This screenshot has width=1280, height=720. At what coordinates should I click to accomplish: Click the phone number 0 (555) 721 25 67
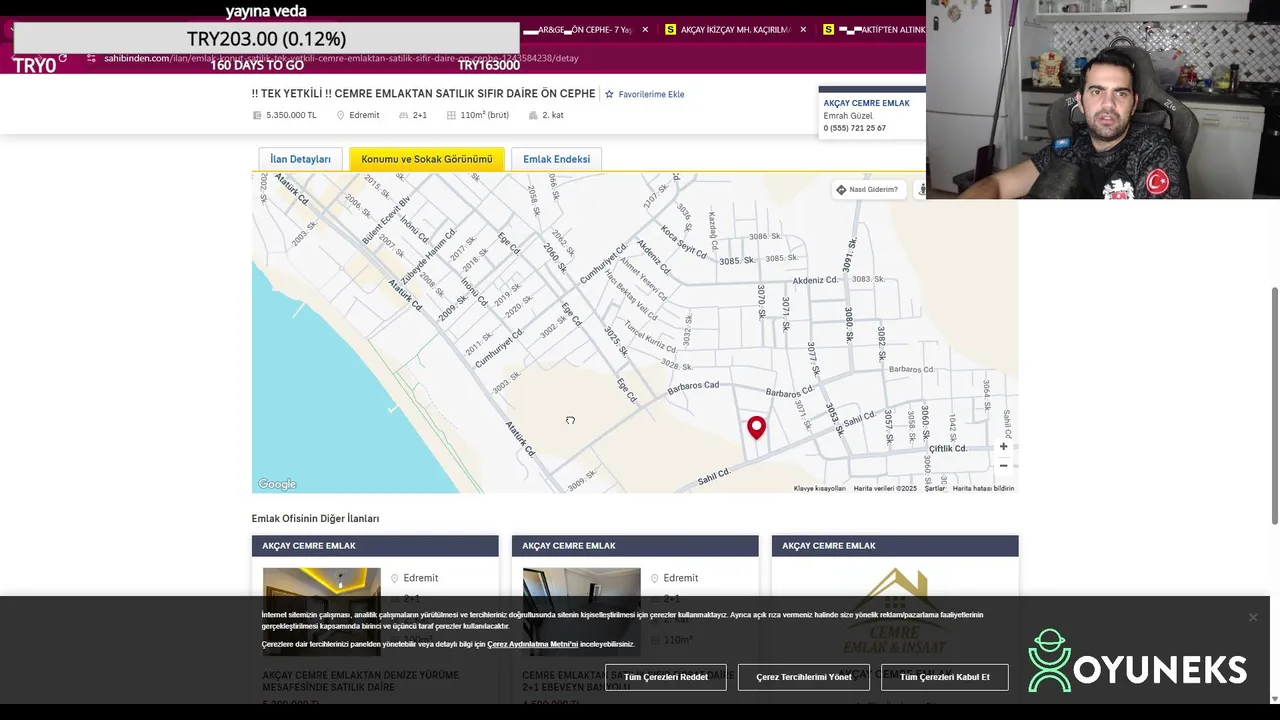click(x=854, y=128)
